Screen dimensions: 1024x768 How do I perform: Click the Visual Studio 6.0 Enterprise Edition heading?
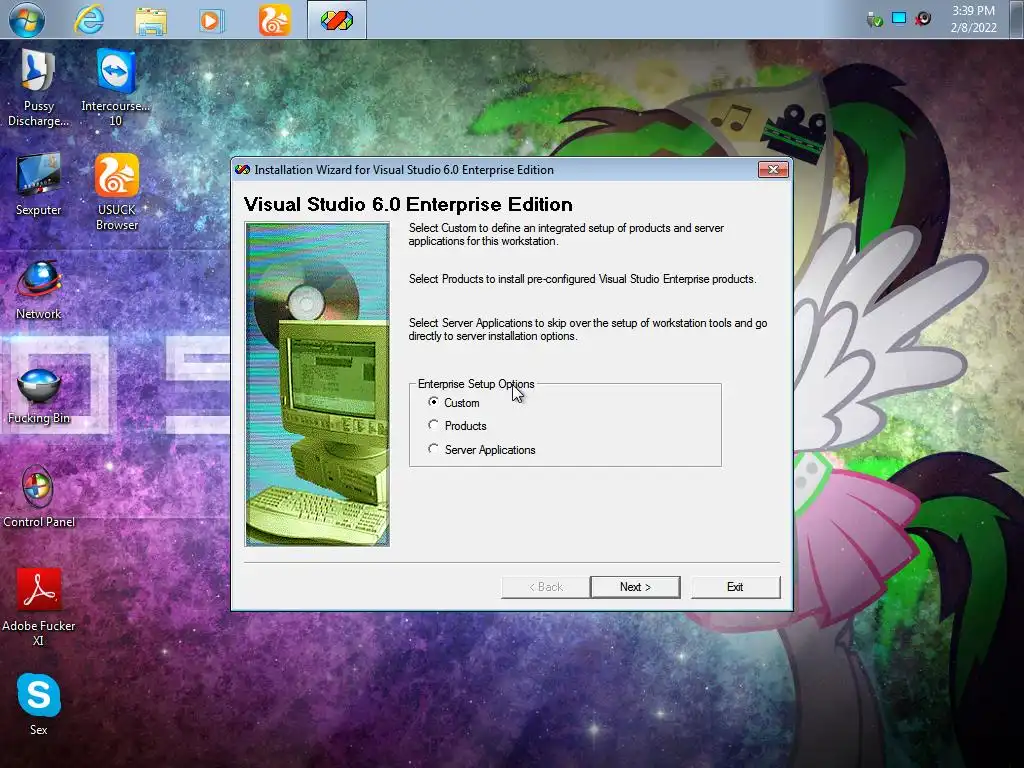(x=408, y=204)
